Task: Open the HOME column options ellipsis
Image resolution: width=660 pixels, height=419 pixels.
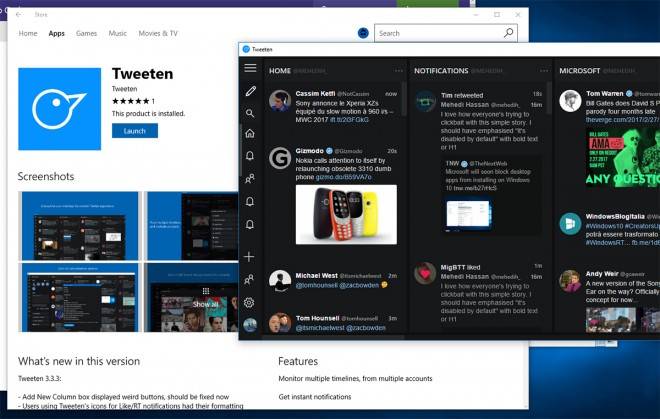Action: click(399, 71)
